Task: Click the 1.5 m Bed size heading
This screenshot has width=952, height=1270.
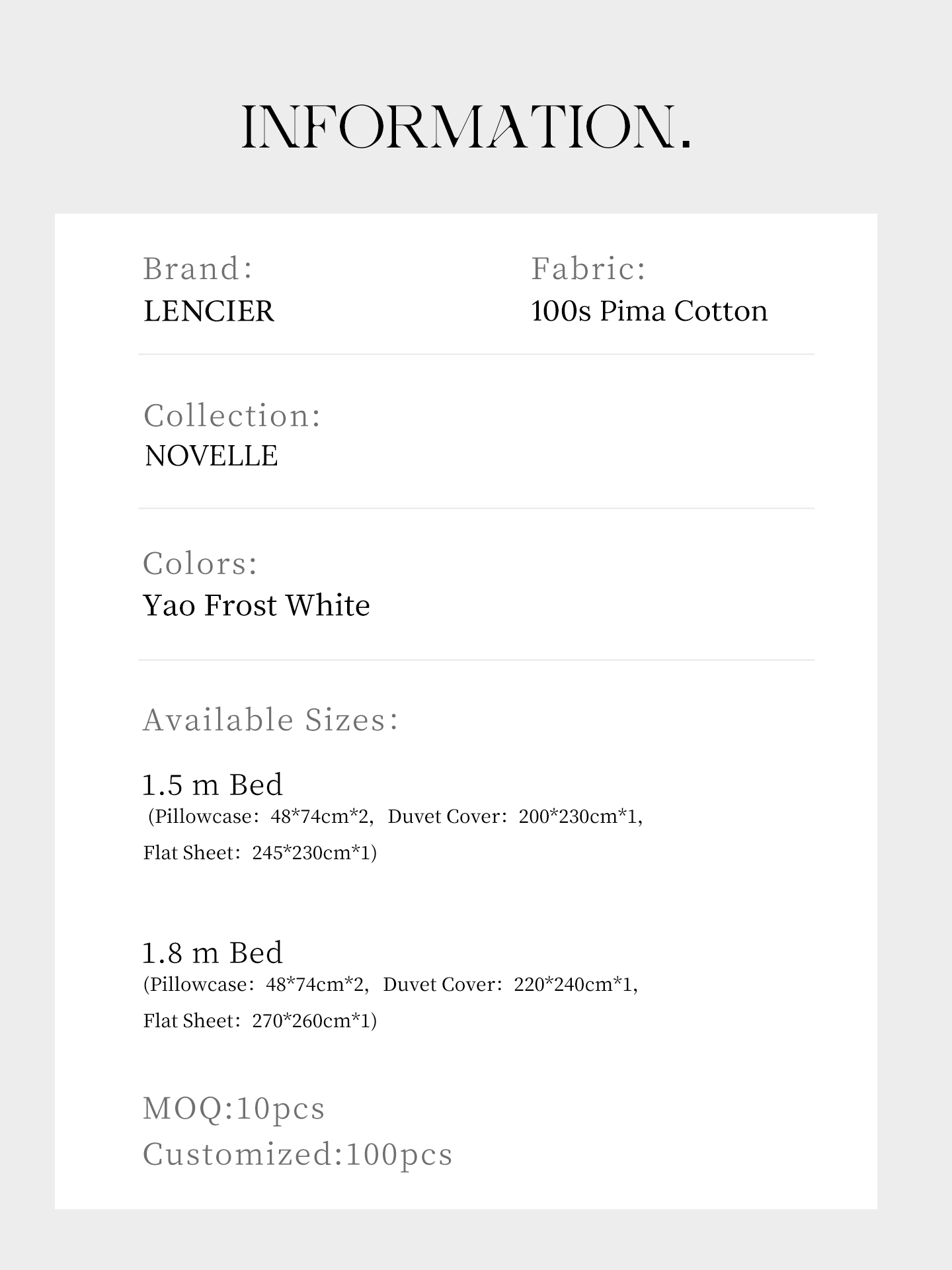Action: tap(213, 785)
